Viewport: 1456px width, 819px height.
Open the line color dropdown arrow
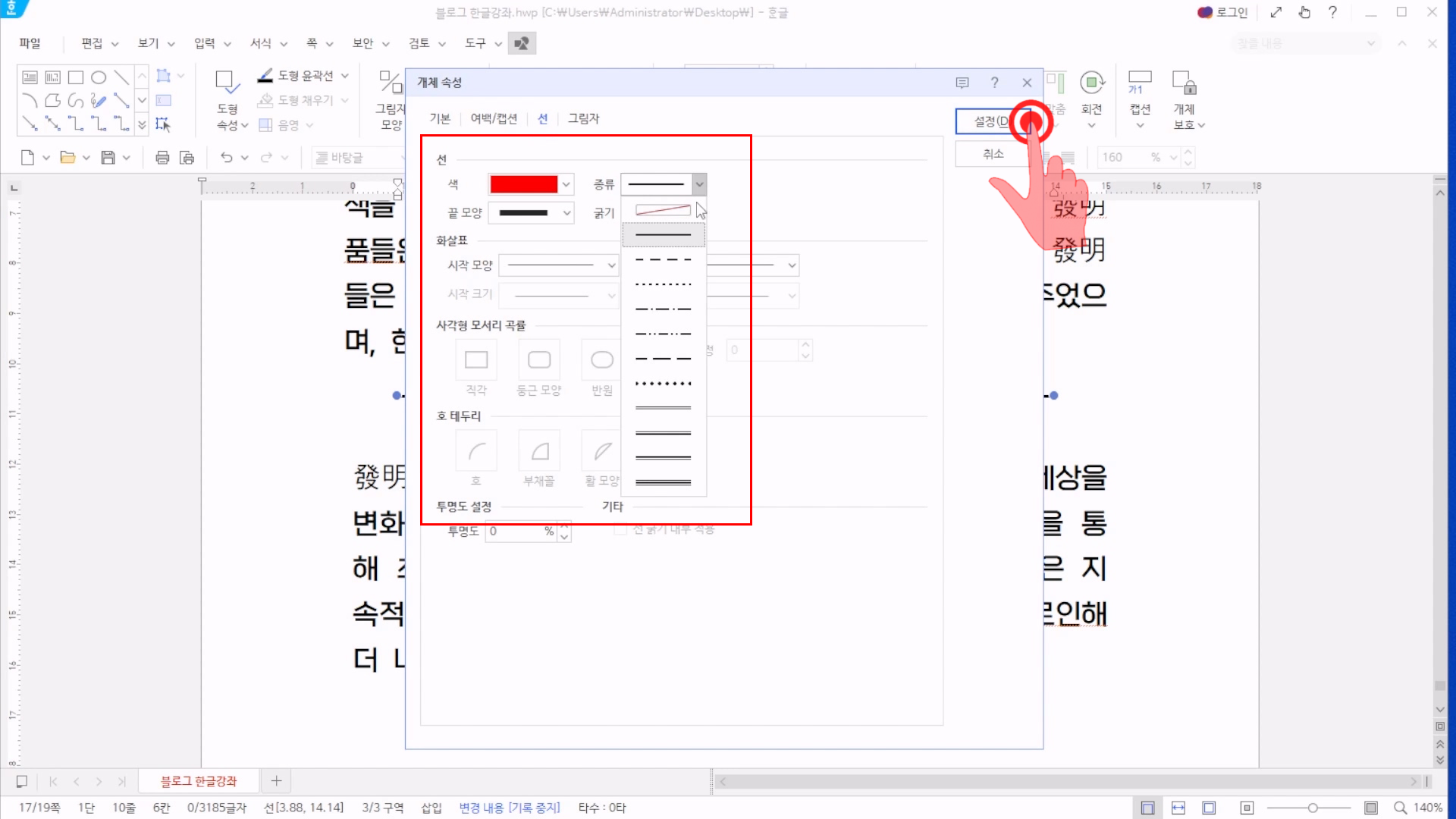[566, 184]
